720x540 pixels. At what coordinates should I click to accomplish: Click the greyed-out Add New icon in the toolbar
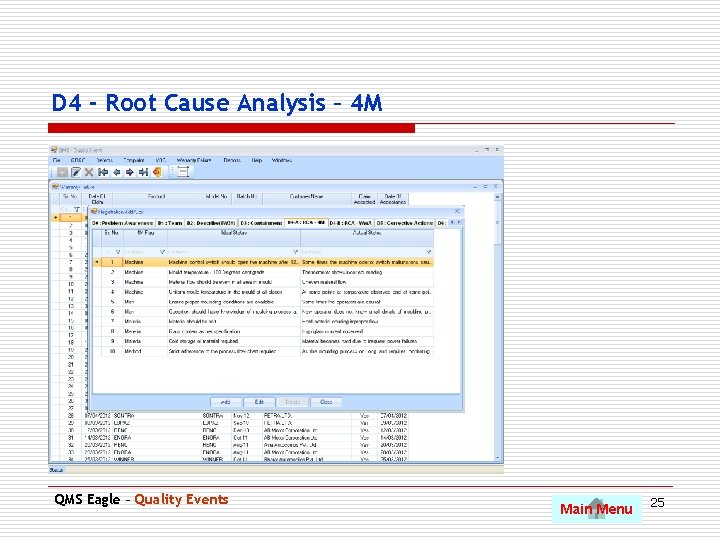tap(62, 172)
